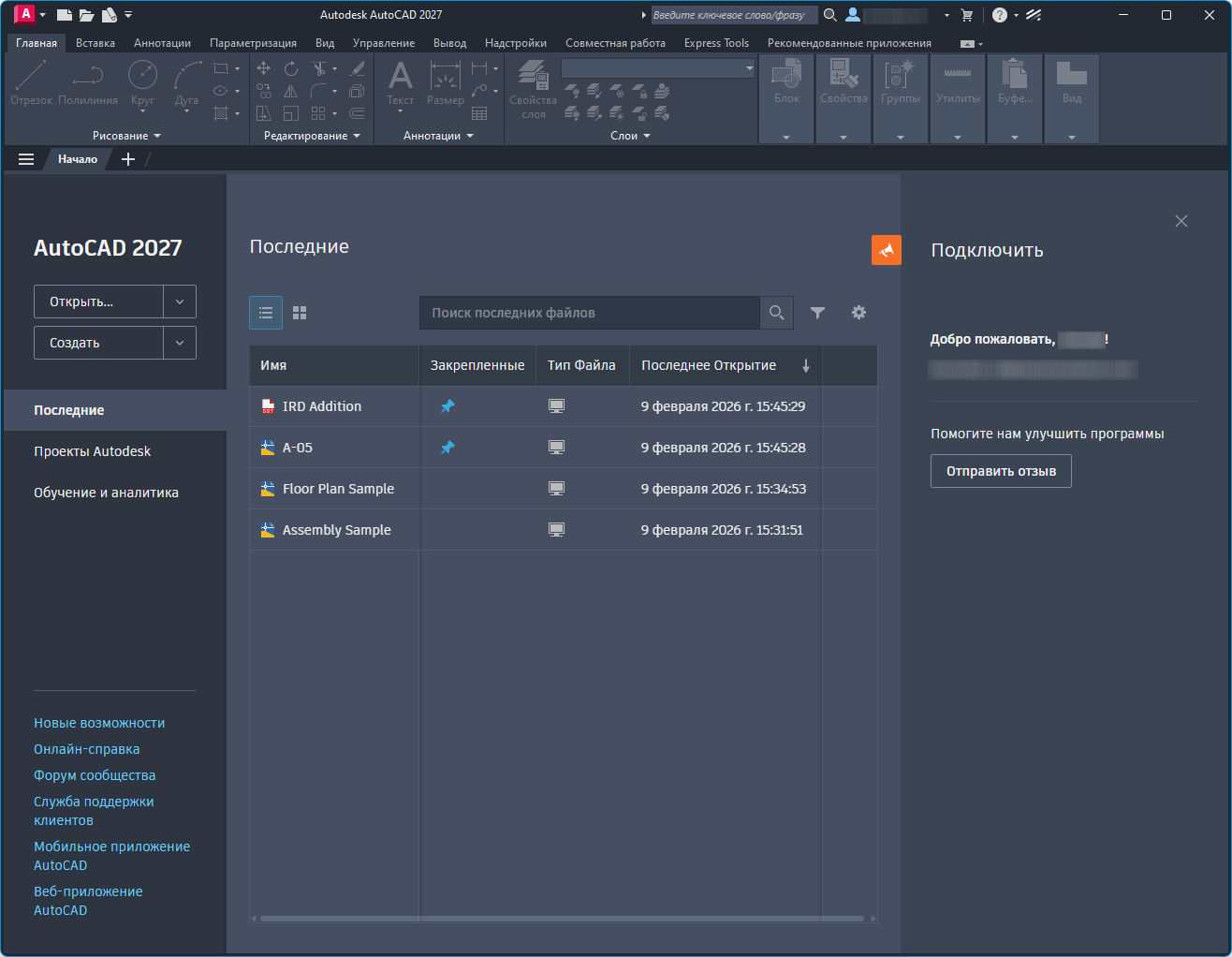Unpin the A-05 file
Image resolution: width=1232 pixels, height=957 pixels.
447,448
